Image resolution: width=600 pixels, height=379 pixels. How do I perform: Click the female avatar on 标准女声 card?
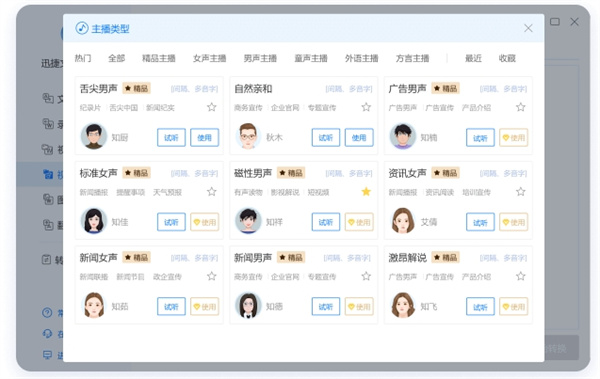94,221
